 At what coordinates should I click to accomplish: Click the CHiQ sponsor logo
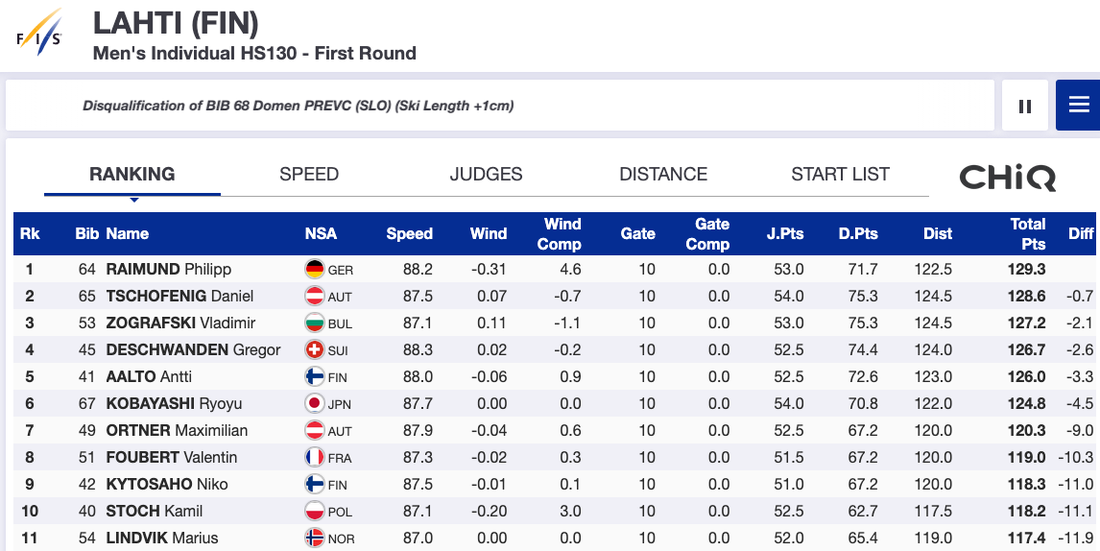[x=1007, y=177]
